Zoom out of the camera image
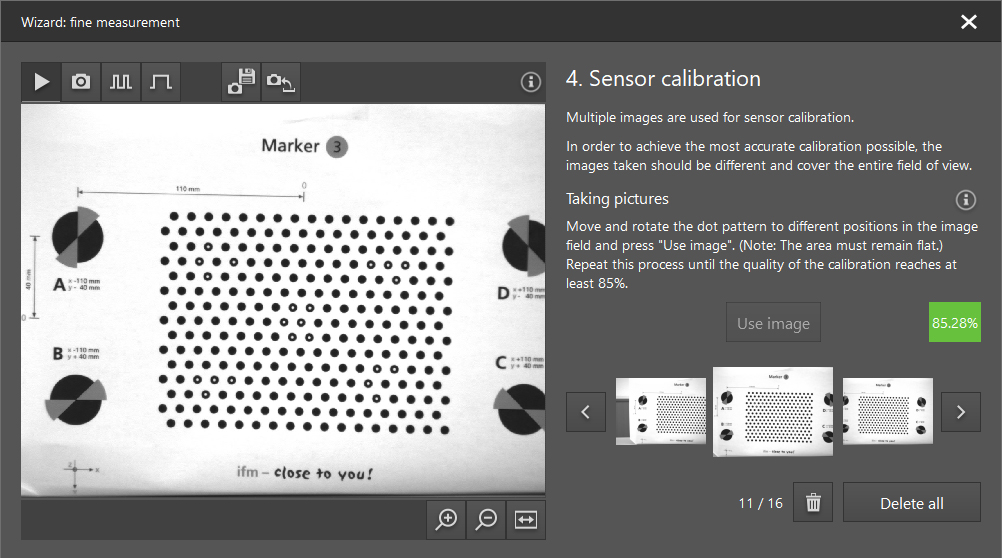Image resolution: width=1002 pixels, height=558 pixels. [486, 519]
